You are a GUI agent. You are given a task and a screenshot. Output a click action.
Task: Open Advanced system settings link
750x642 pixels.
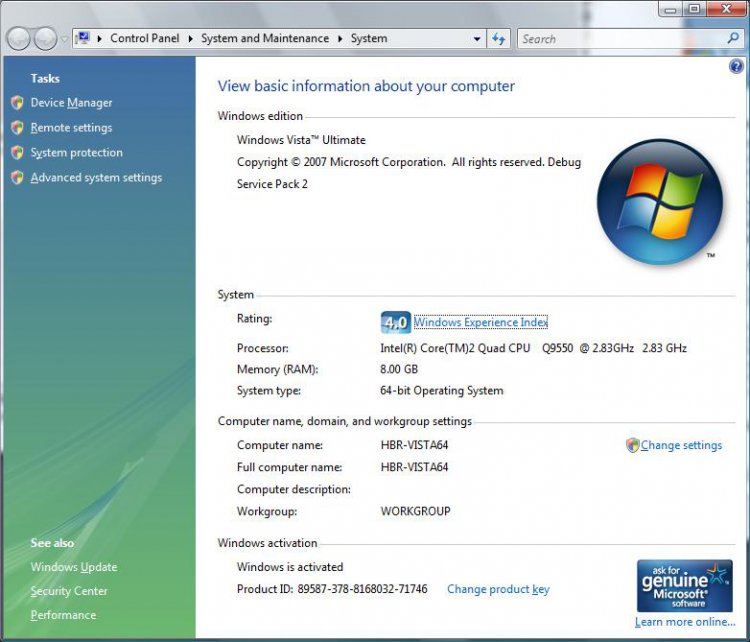pos(96,177)
